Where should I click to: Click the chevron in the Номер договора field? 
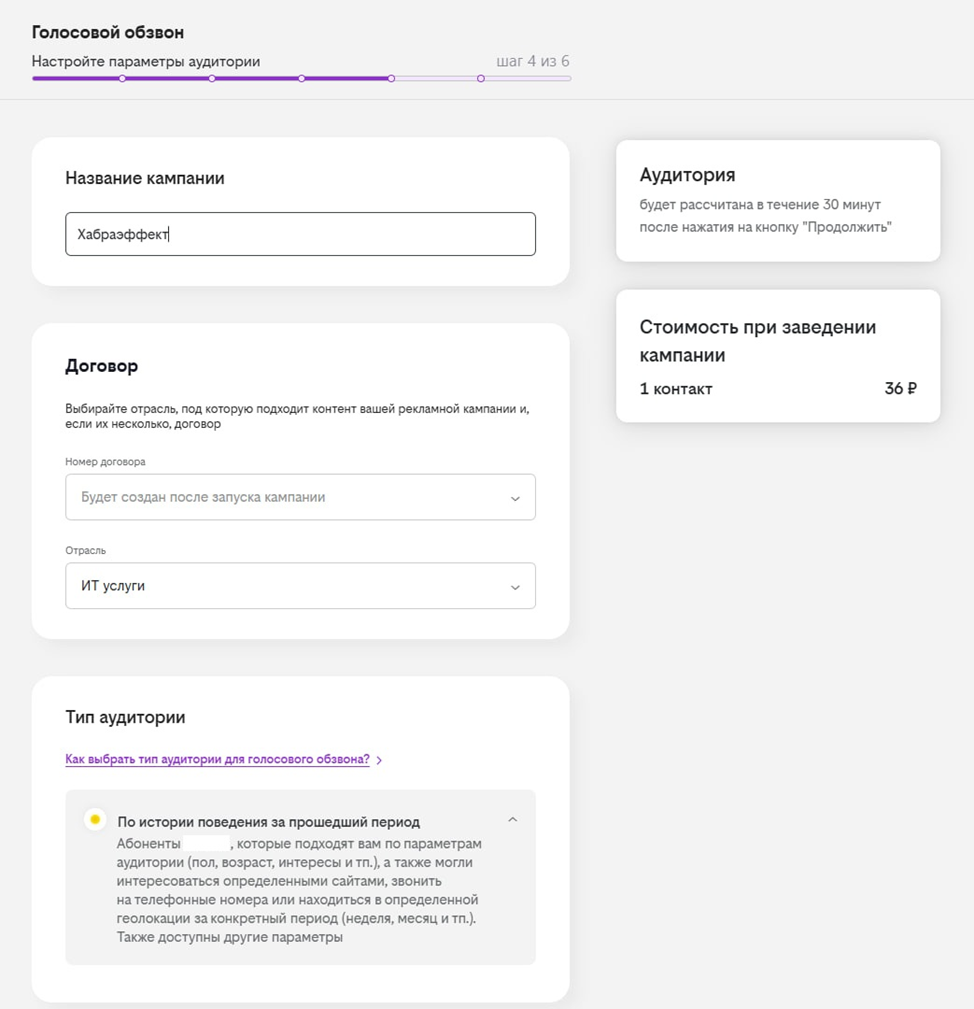515,498
